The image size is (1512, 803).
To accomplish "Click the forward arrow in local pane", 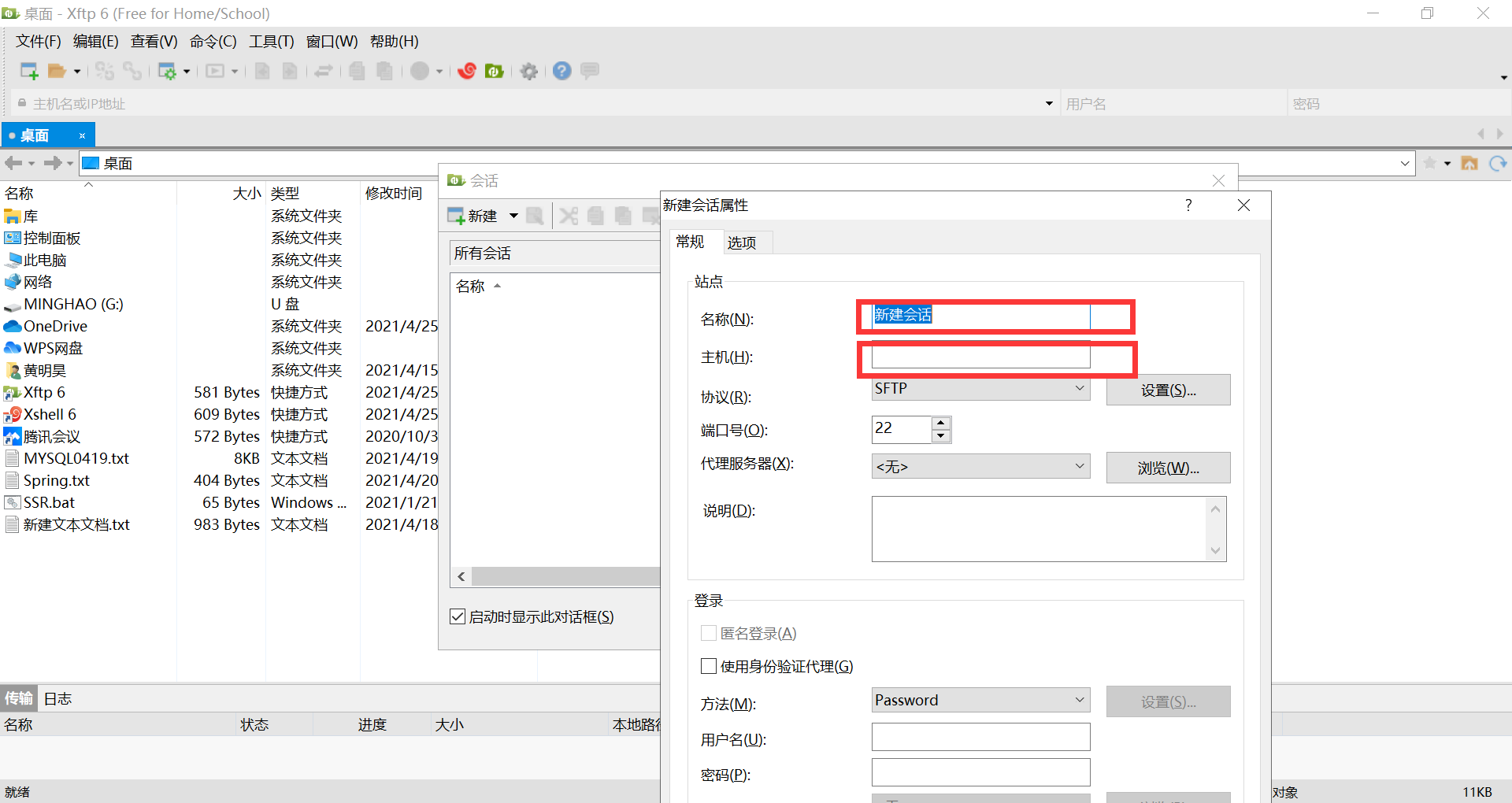I will coord(53,163).
